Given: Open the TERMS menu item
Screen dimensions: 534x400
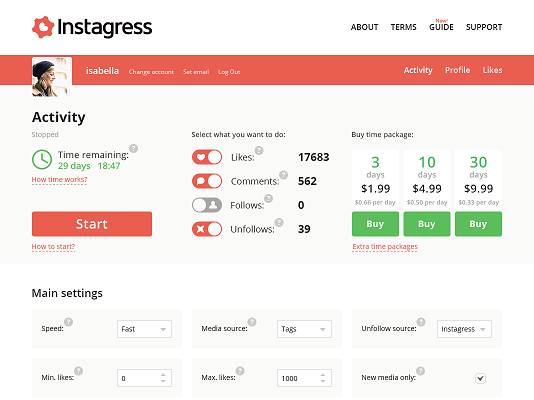Looking at the screenshot, I should pyautogui.click(x=404, y=27).
